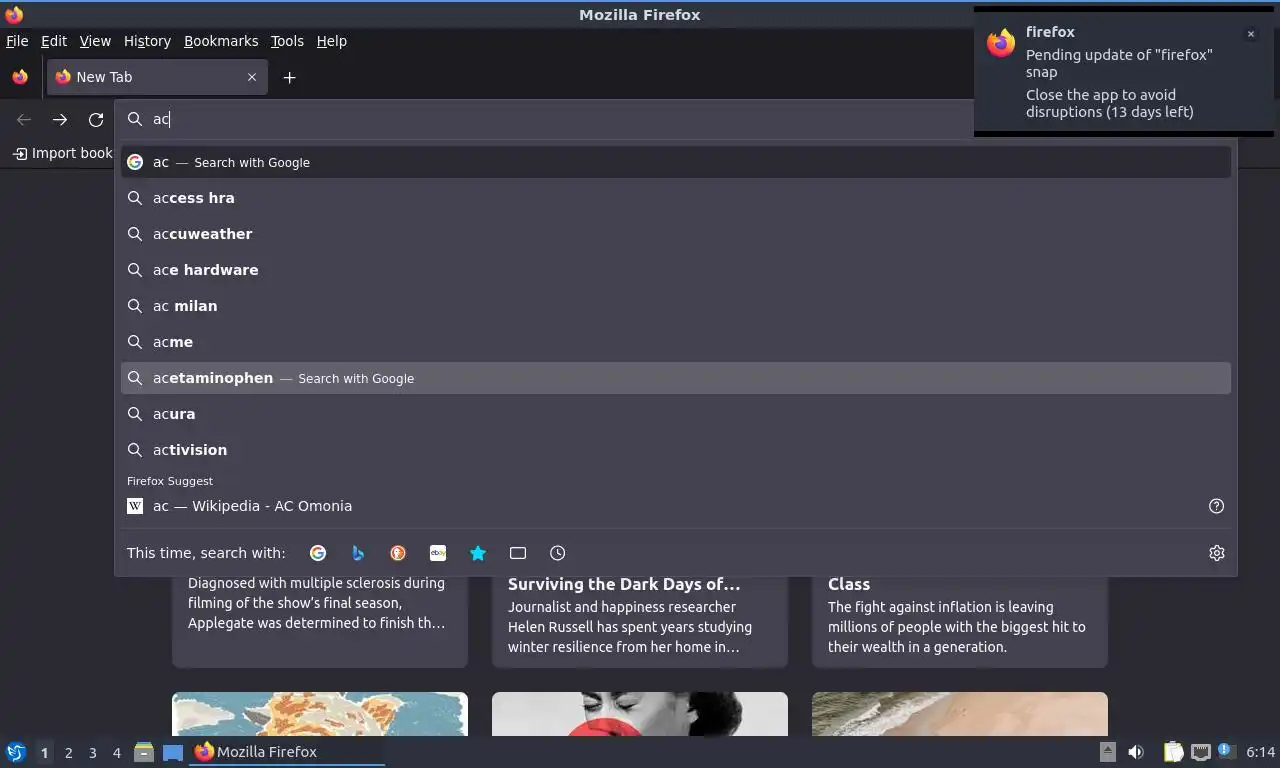Open the story card titled "Class"

point(960,622)
